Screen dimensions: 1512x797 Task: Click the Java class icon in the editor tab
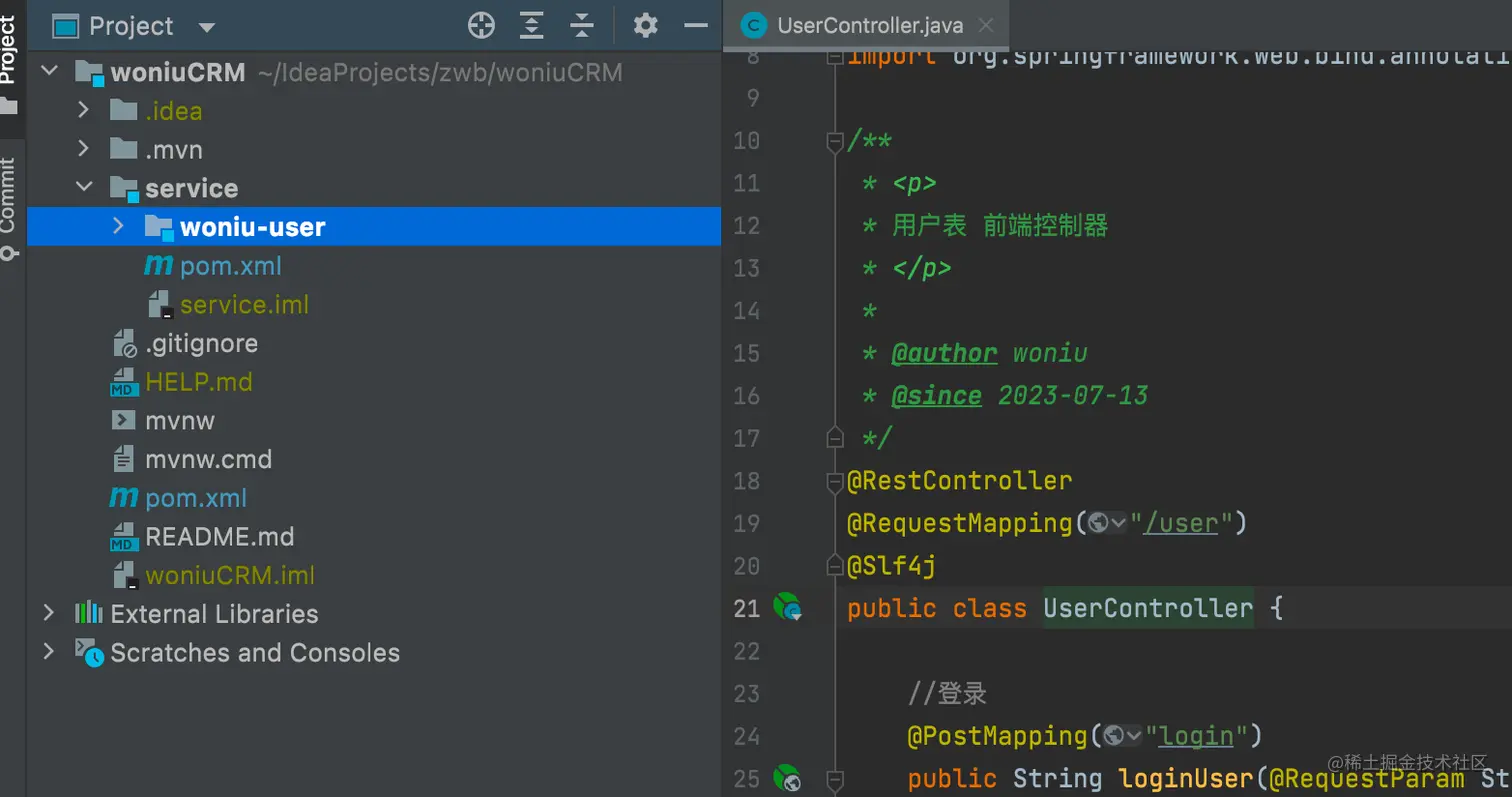[752, 26]
